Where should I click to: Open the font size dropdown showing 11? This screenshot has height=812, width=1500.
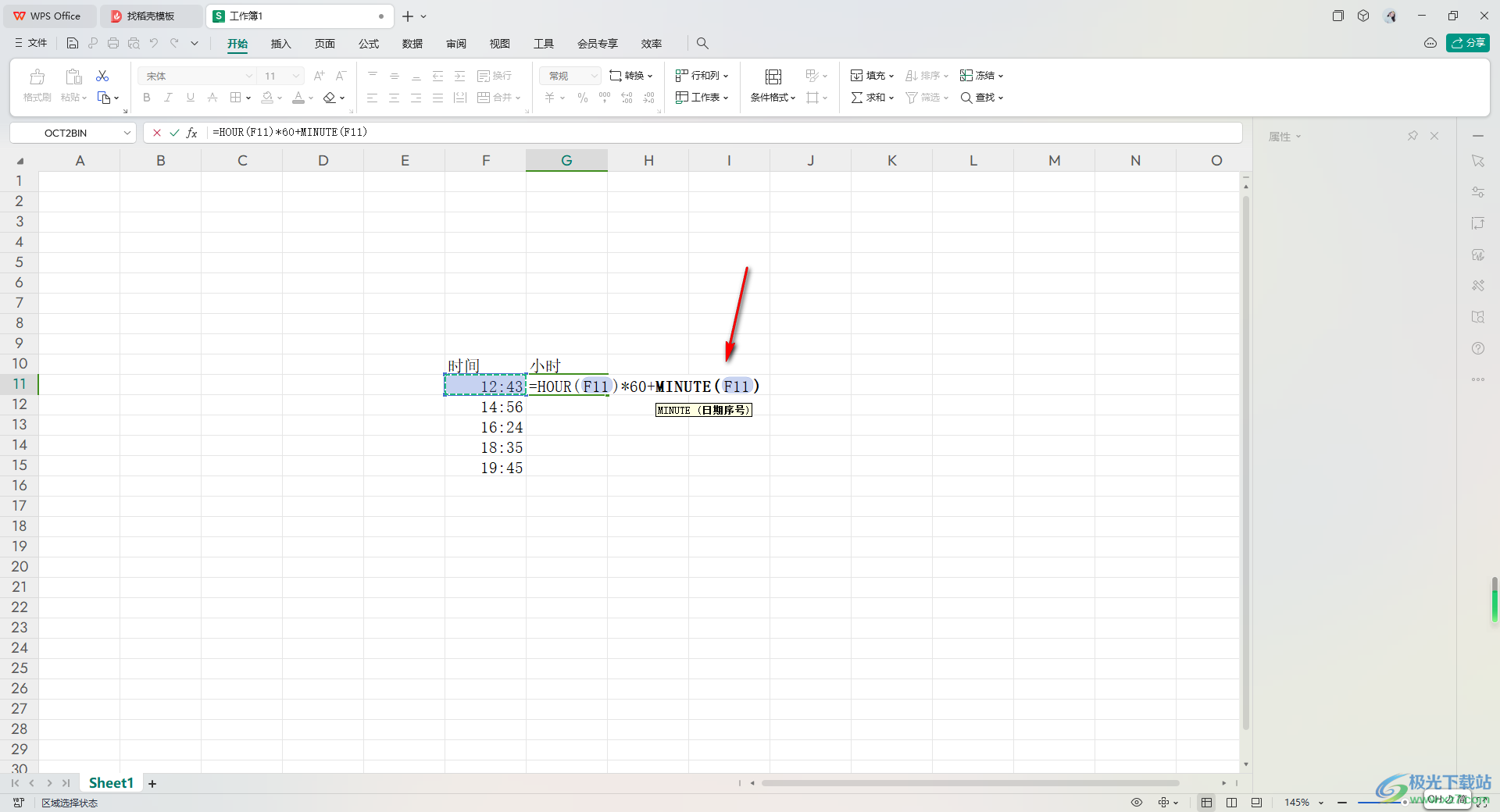(296, 76)
